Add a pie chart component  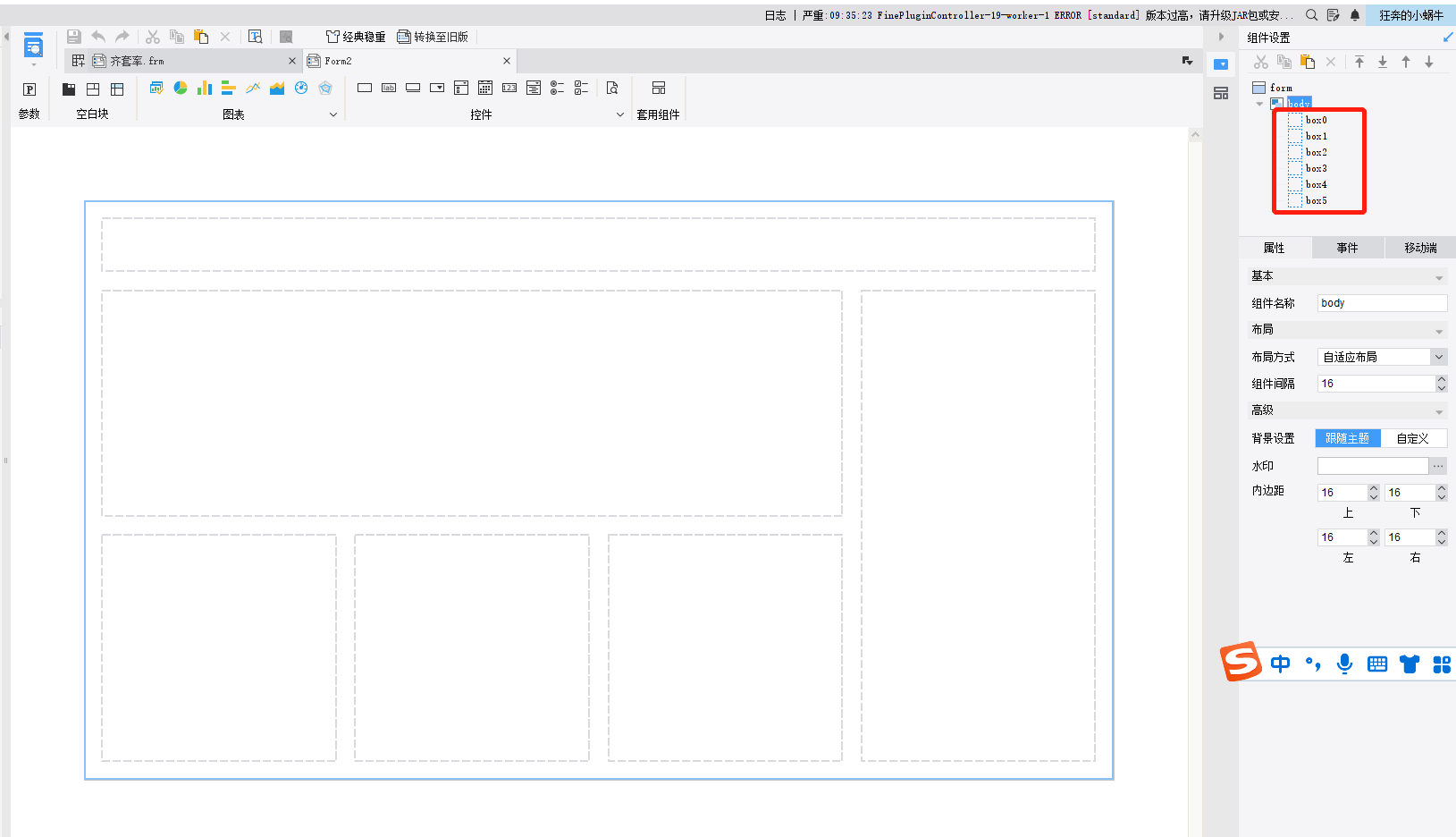pos(181,88)
